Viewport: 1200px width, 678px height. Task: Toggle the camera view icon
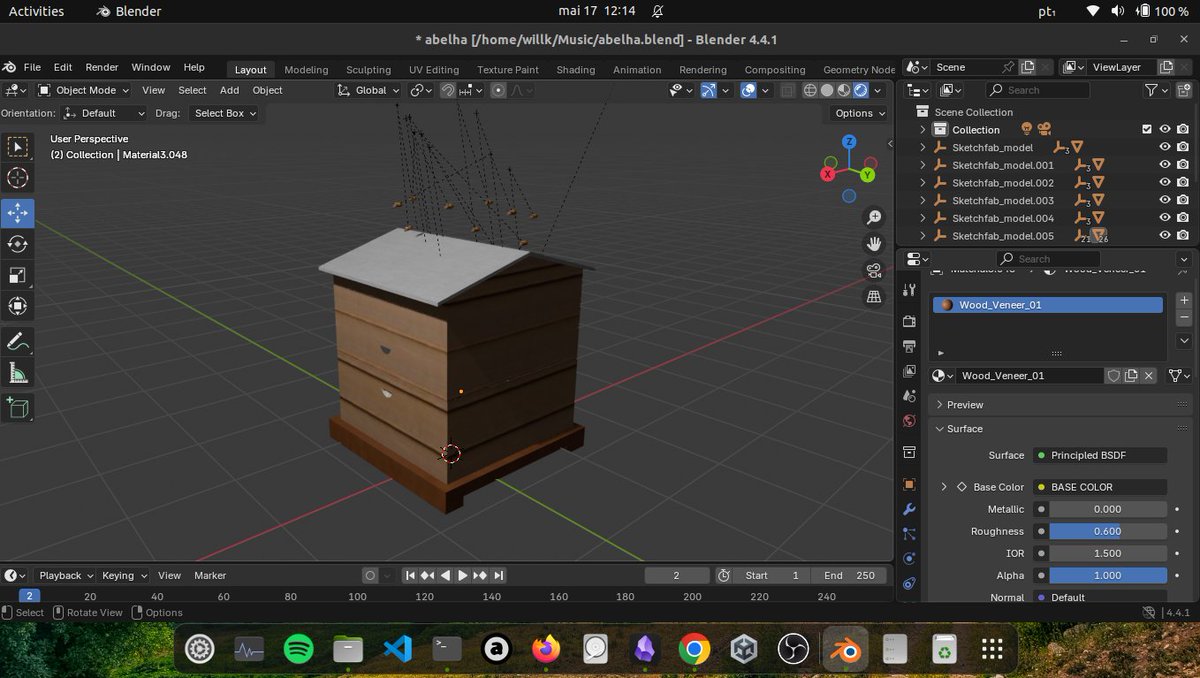point(874,270)
